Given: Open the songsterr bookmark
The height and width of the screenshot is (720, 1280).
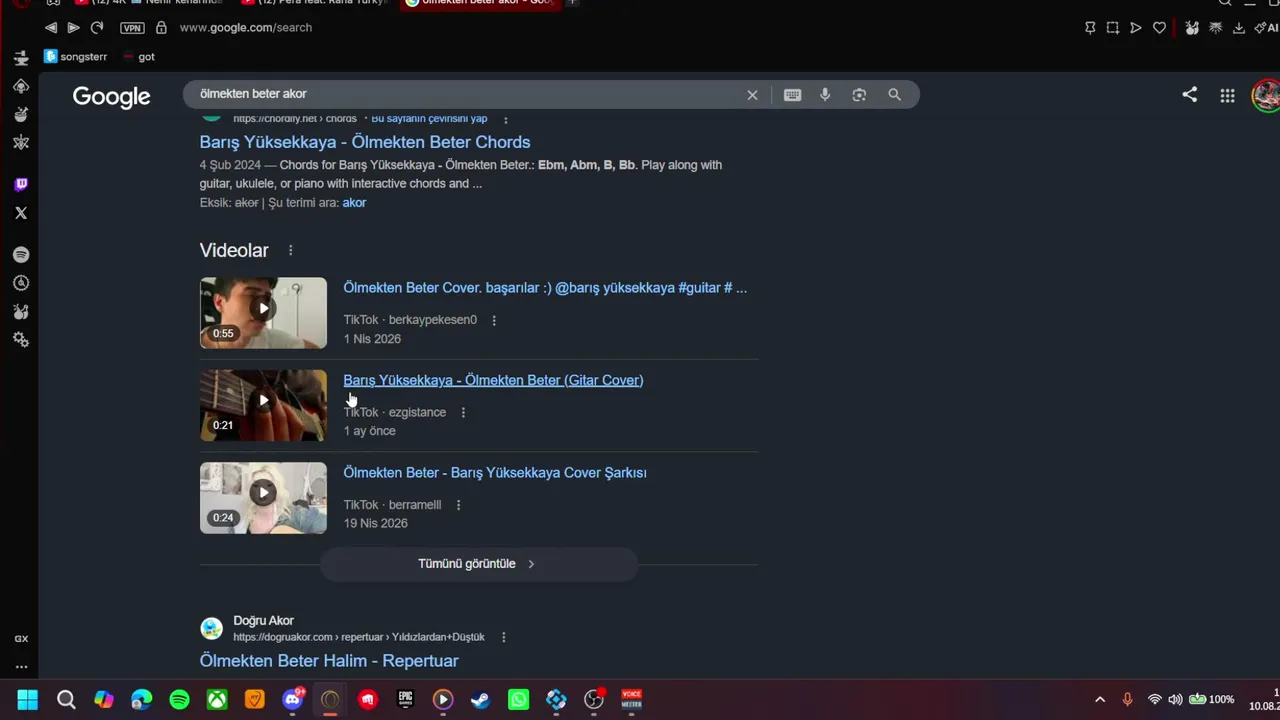Looking at the screenshot, I should tap(76, 57).
